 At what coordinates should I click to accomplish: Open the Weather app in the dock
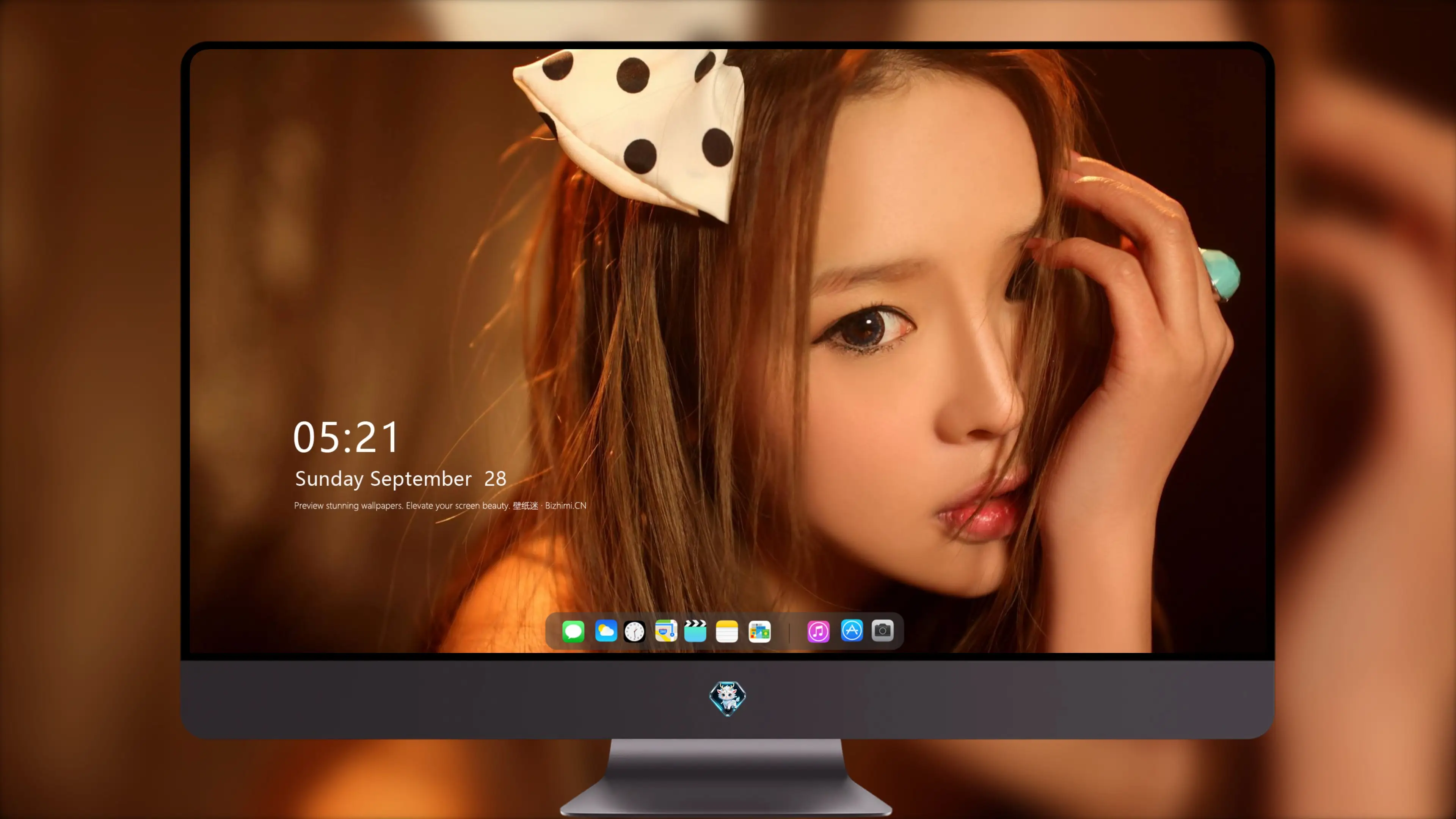pos(606,631)
